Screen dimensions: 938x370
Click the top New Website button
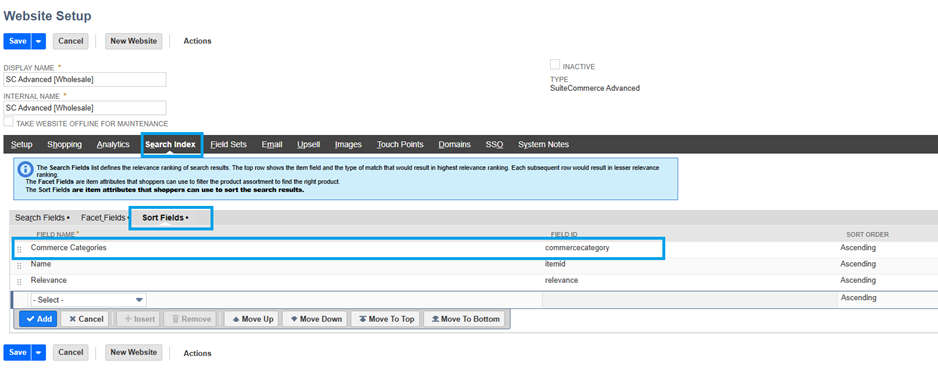[133, 41]
